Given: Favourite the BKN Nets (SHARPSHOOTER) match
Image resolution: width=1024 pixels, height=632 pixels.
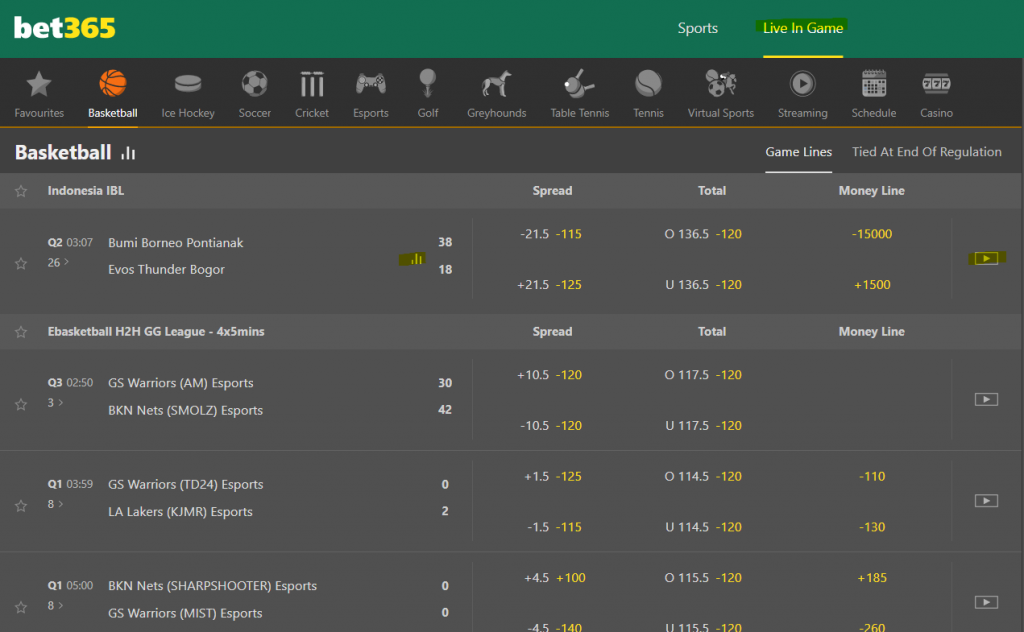Looking at the screenshot, I should pos(21,607).
